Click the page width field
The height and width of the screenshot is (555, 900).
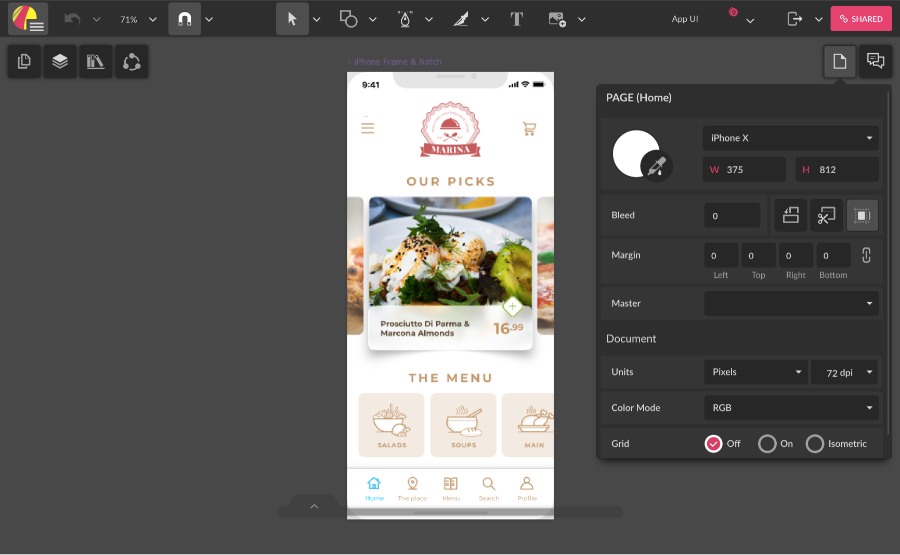coord(745,169)
